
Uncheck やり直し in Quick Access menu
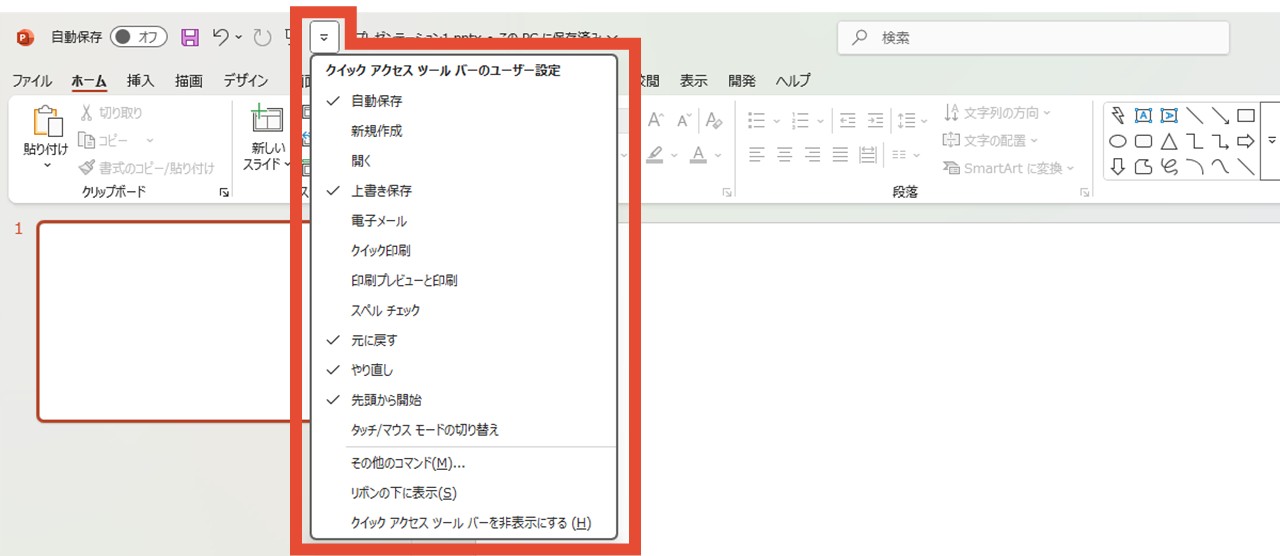tap(464, 370)
